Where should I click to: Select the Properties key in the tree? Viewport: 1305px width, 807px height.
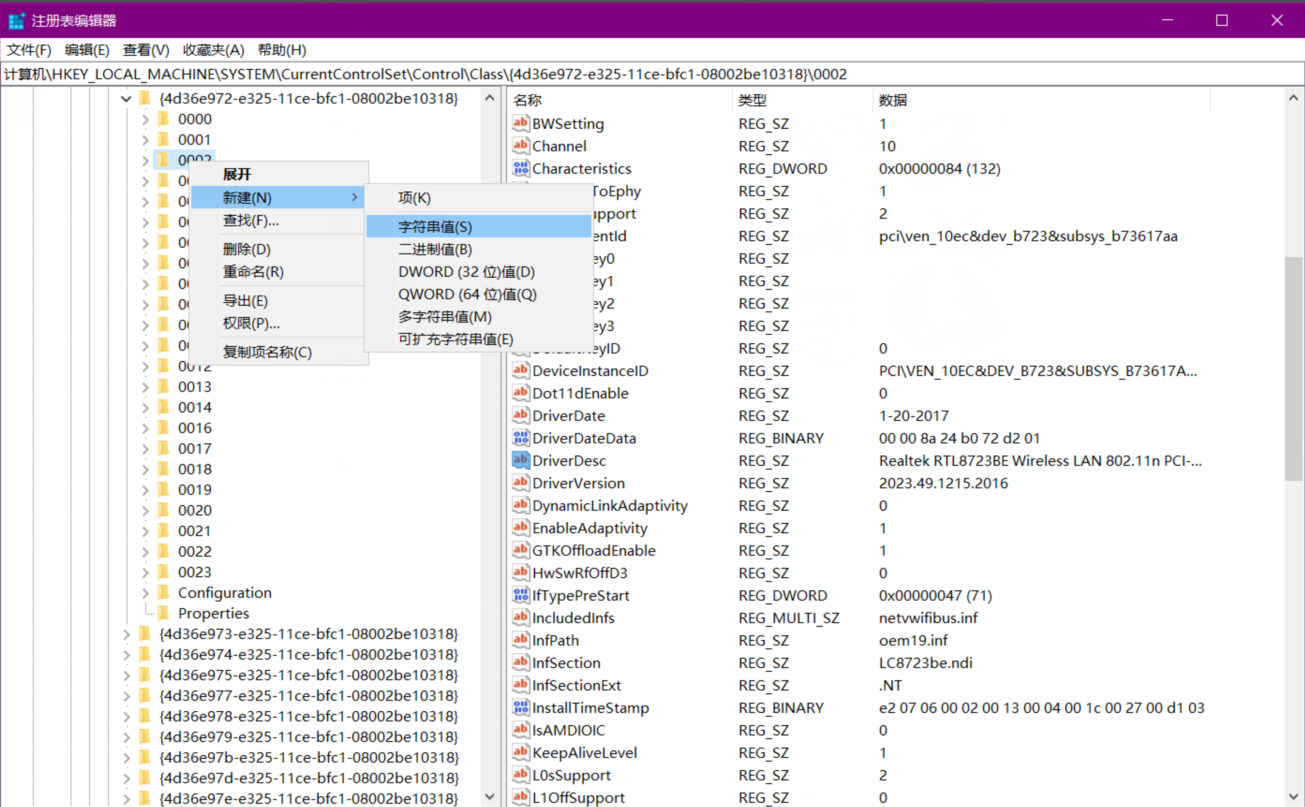click(x=213, y=613)
